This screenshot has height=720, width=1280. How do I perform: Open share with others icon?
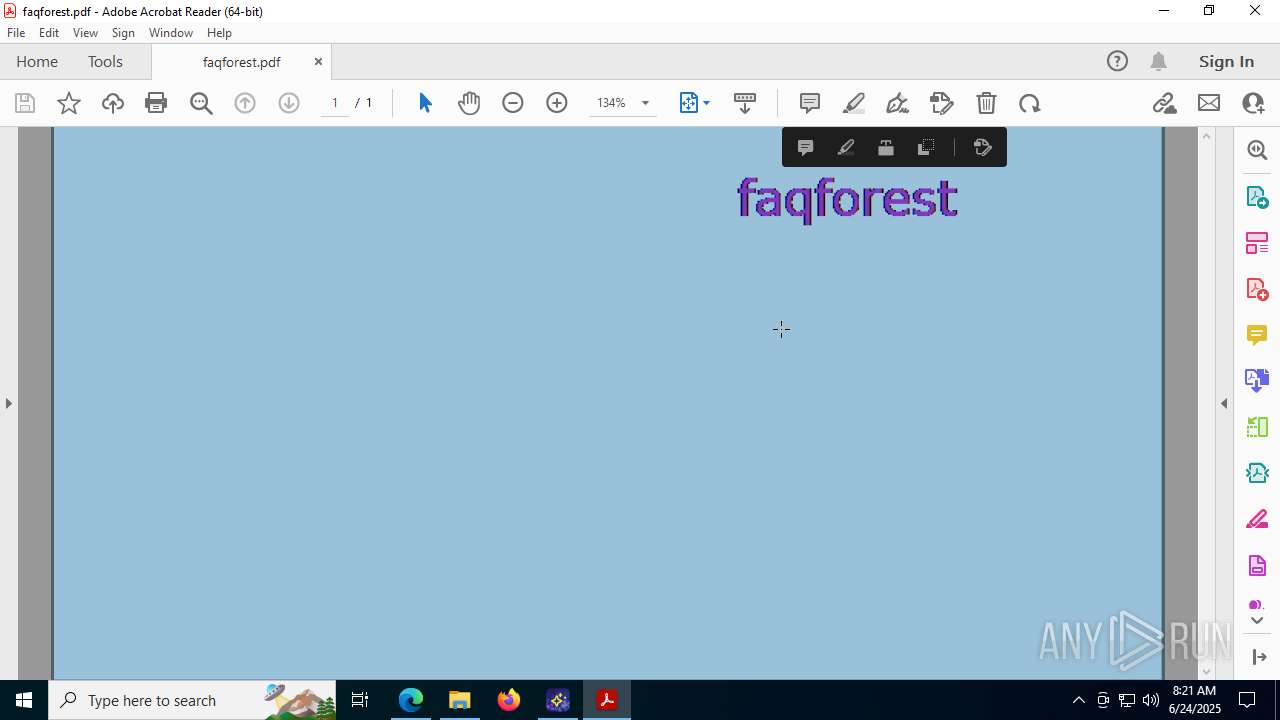point(1253,103)
